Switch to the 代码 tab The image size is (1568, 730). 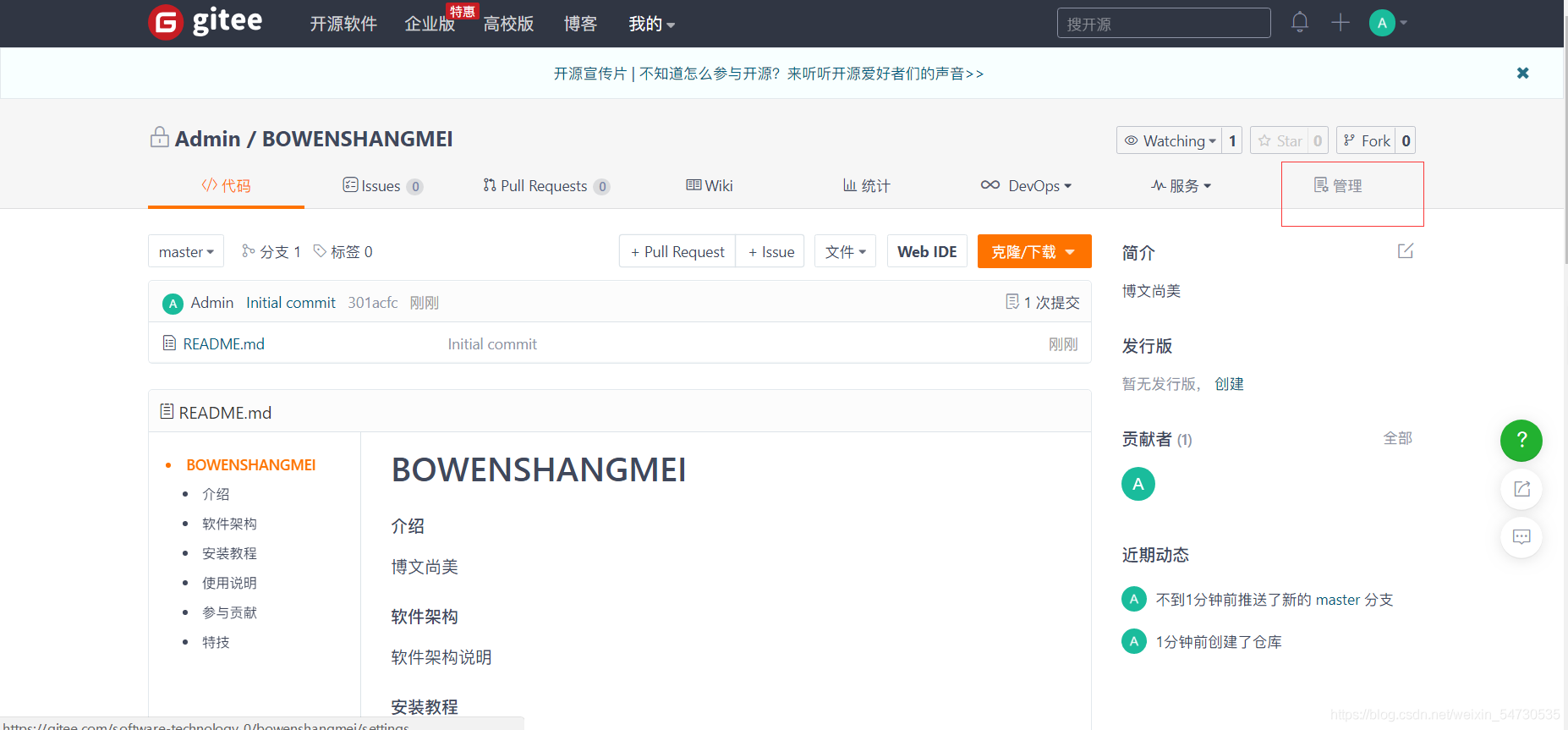point(226,185)
